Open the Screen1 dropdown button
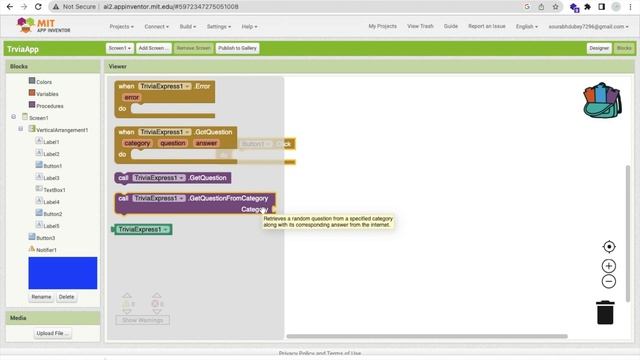 (120, 48)
